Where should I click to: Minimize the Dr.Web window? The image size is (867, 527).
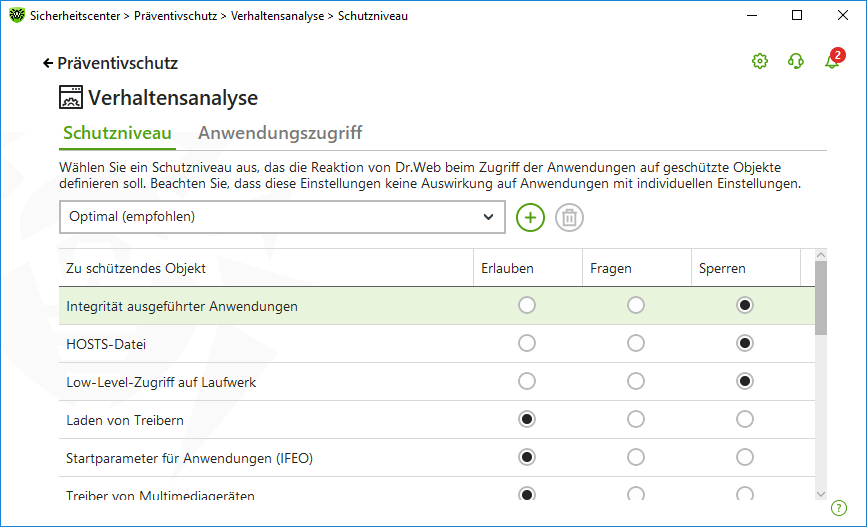[752, 15]
